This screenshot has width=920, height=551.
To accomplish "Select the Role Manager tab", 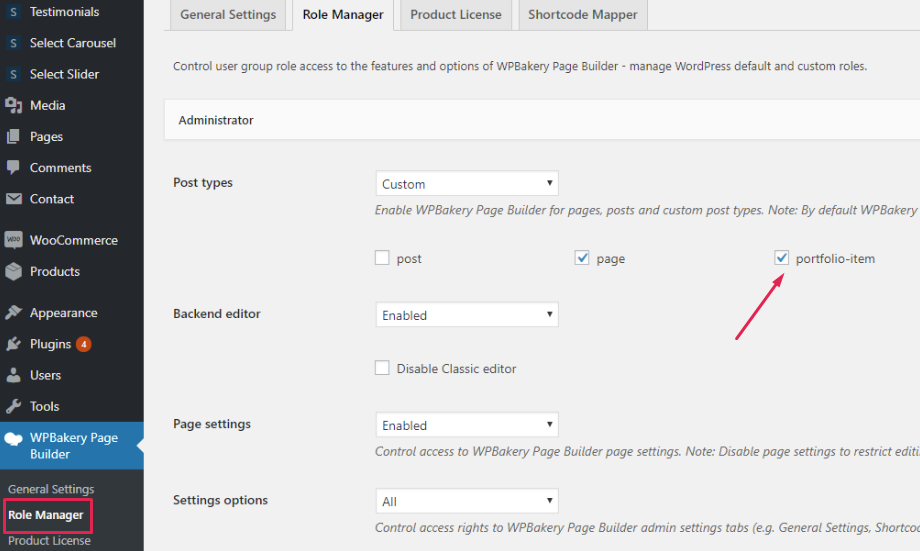I will click(x=343, y=15).
